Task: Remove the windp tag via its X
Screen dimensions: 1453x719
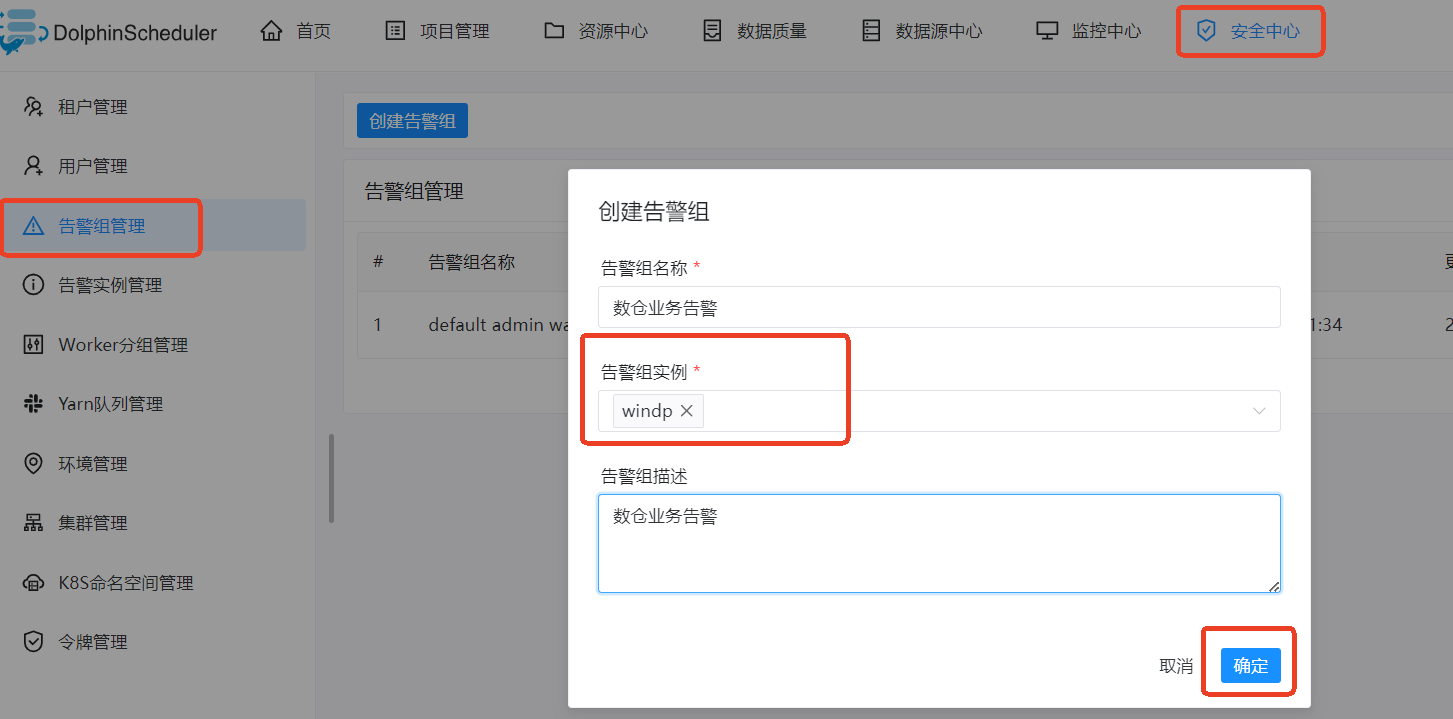Action: point(687,411)
